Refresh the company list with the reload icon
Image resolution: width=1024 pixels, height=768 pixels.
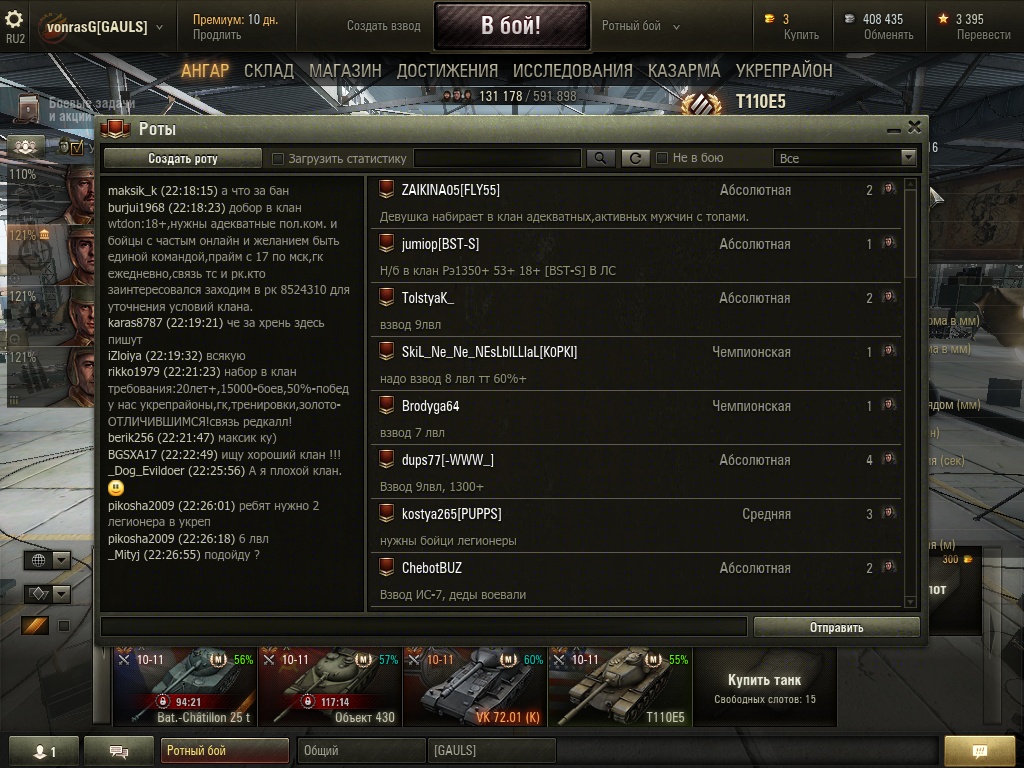[635, 158]
